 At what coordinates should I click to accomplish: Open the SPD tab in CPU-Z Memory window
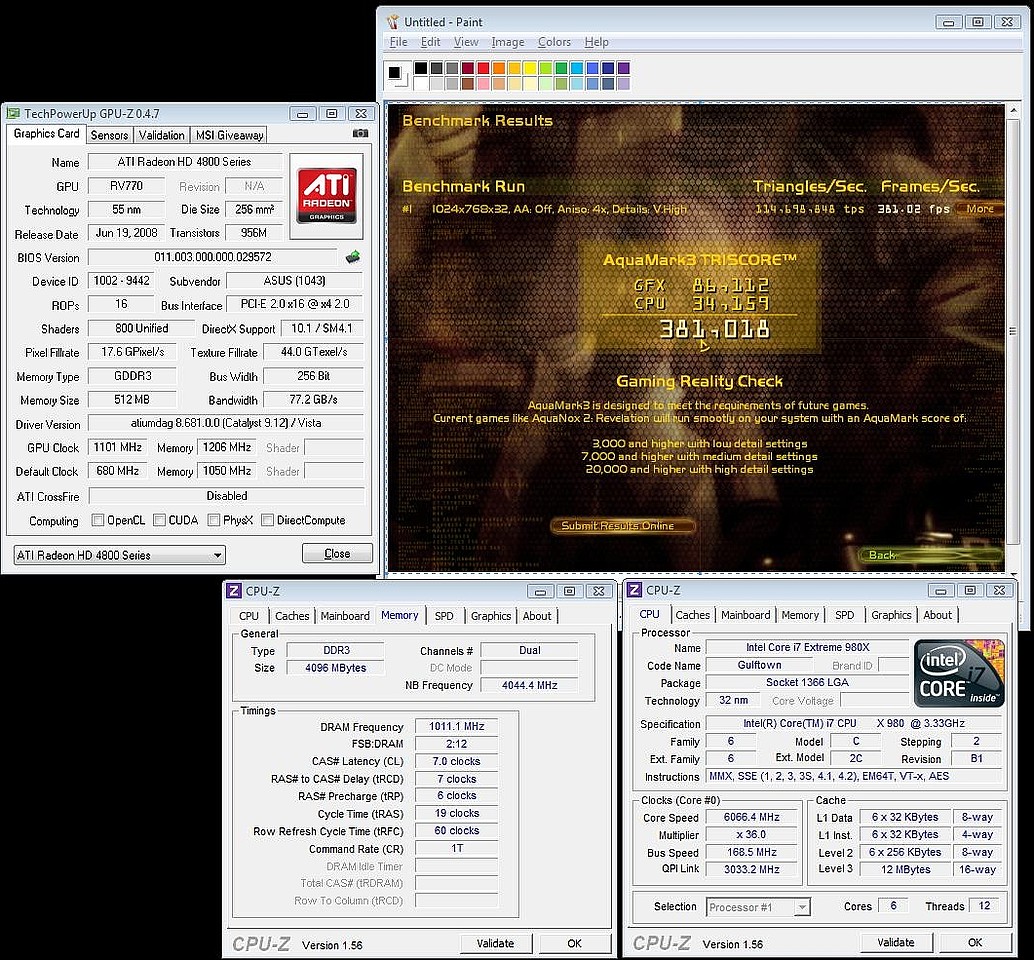tap(444, 616)
